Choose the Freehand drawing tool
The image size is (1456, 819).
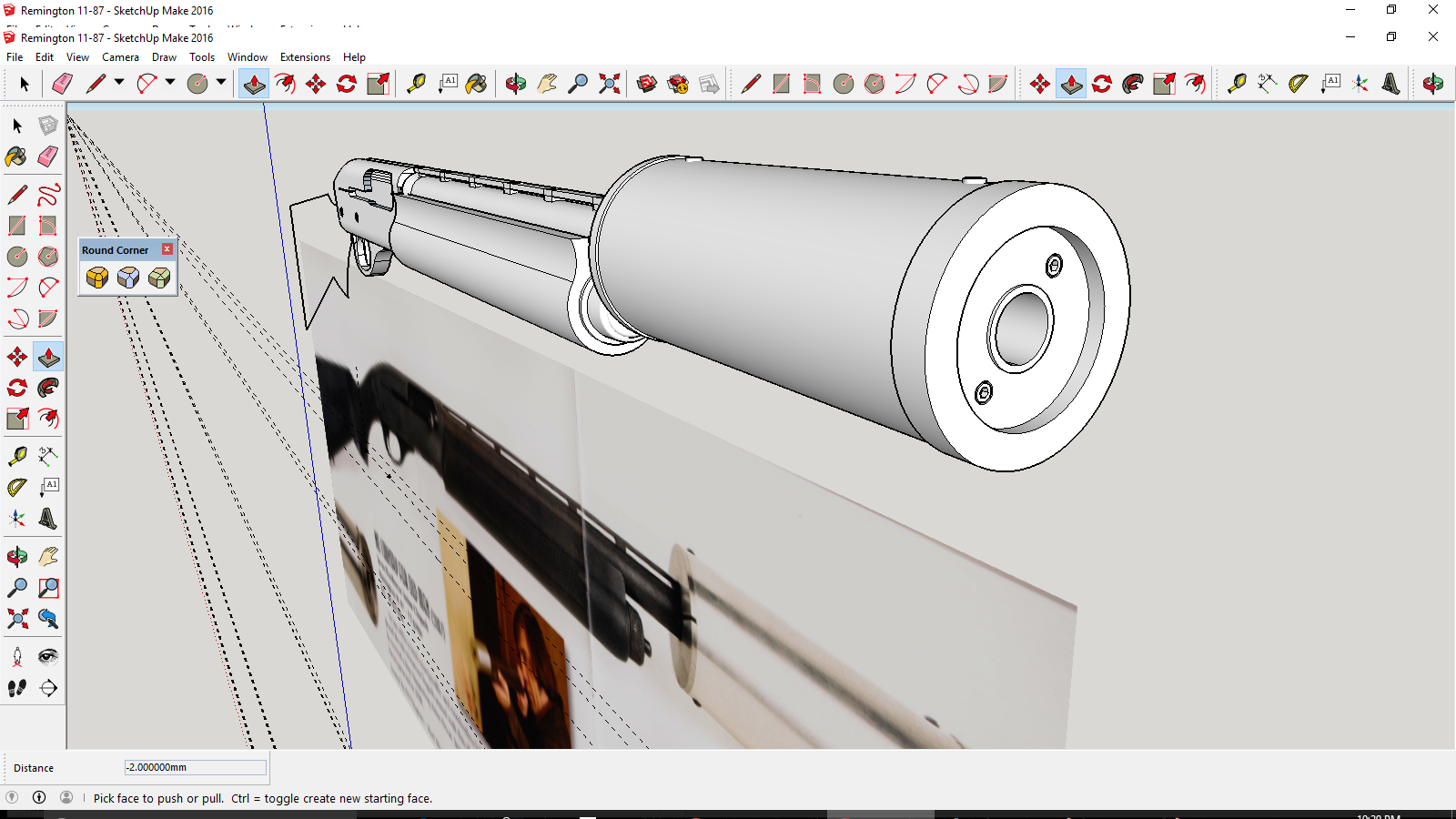point(48,194)
